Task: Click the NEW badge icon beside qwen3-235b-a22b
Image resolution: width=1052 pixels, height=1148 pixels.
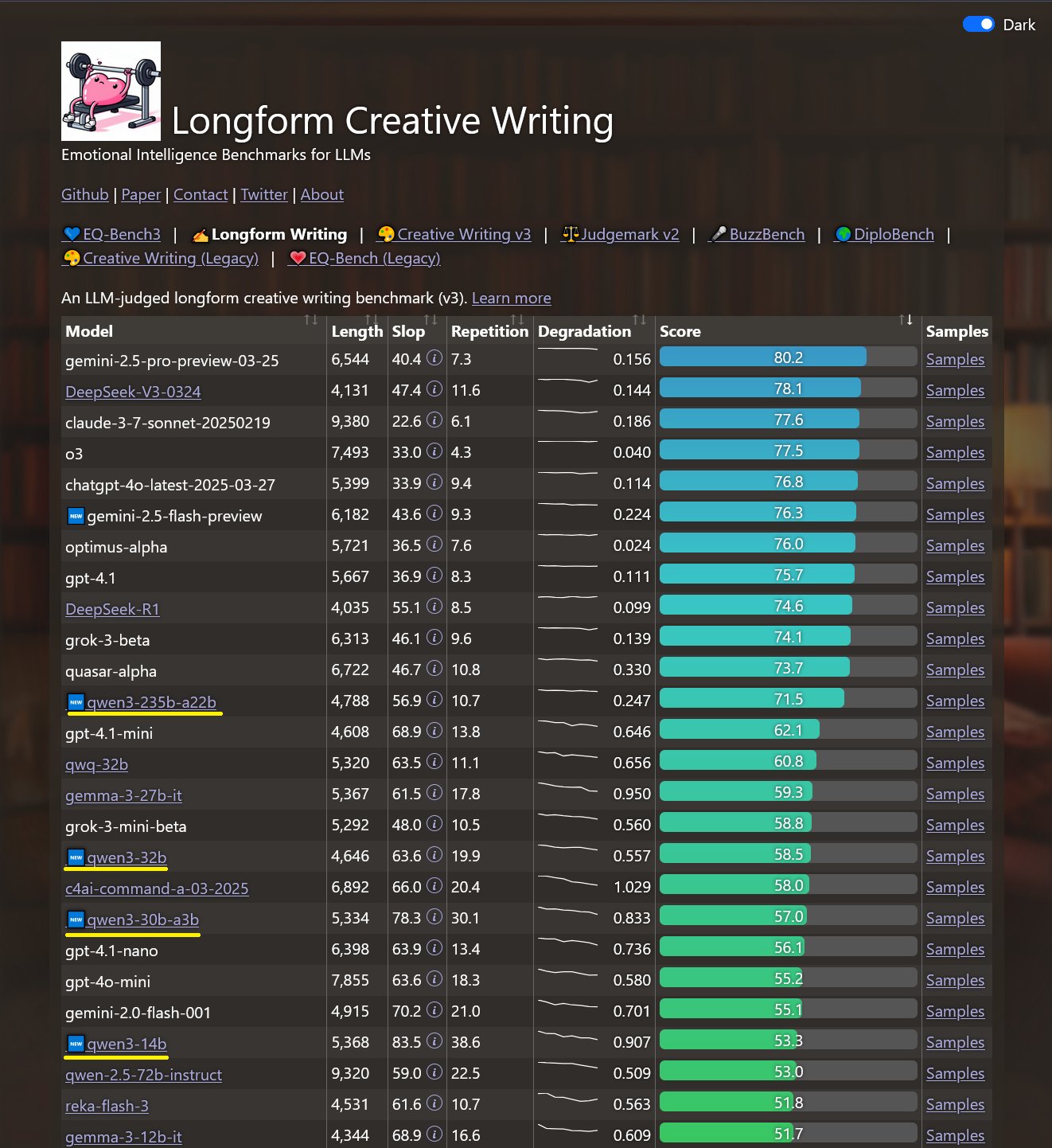Action: point(76,702)
